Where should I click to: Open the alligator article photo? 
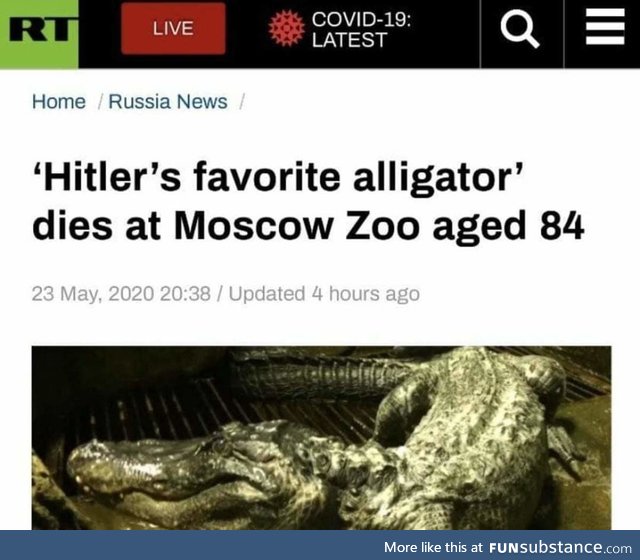[x=322, y=438]
